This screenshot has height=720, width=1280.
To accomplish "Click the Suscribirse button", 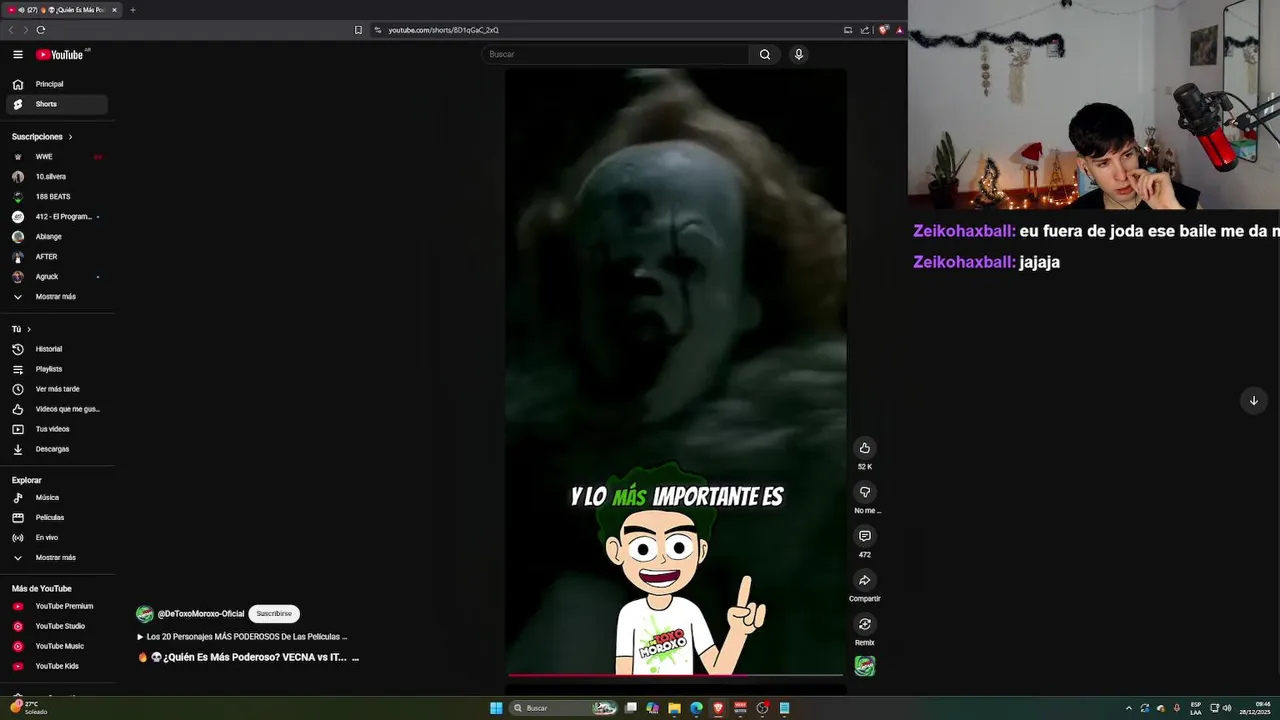I will [x=274, y=614].
